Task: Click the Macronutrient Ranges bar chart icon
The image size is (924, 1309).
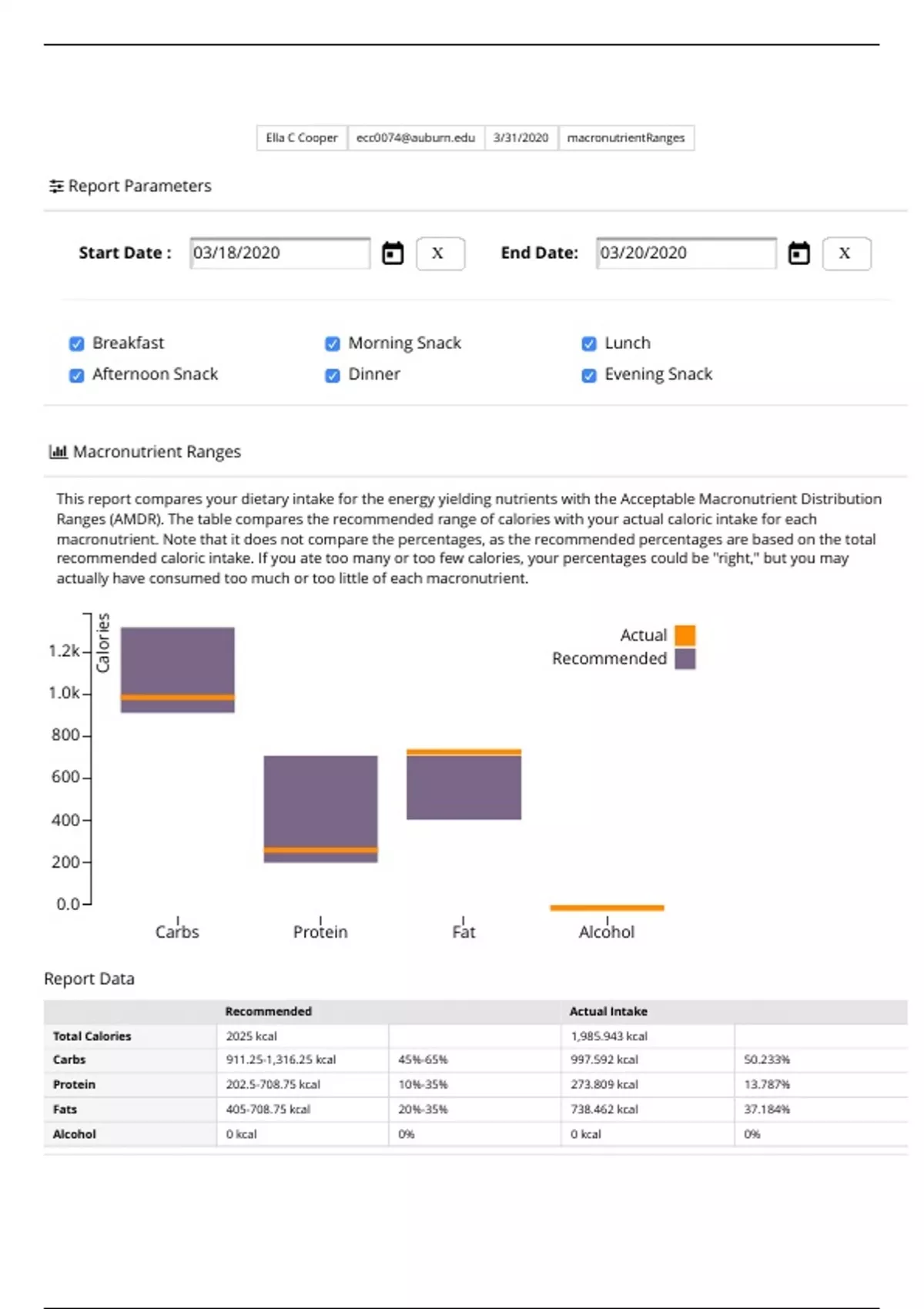Action: pos(58,452)
